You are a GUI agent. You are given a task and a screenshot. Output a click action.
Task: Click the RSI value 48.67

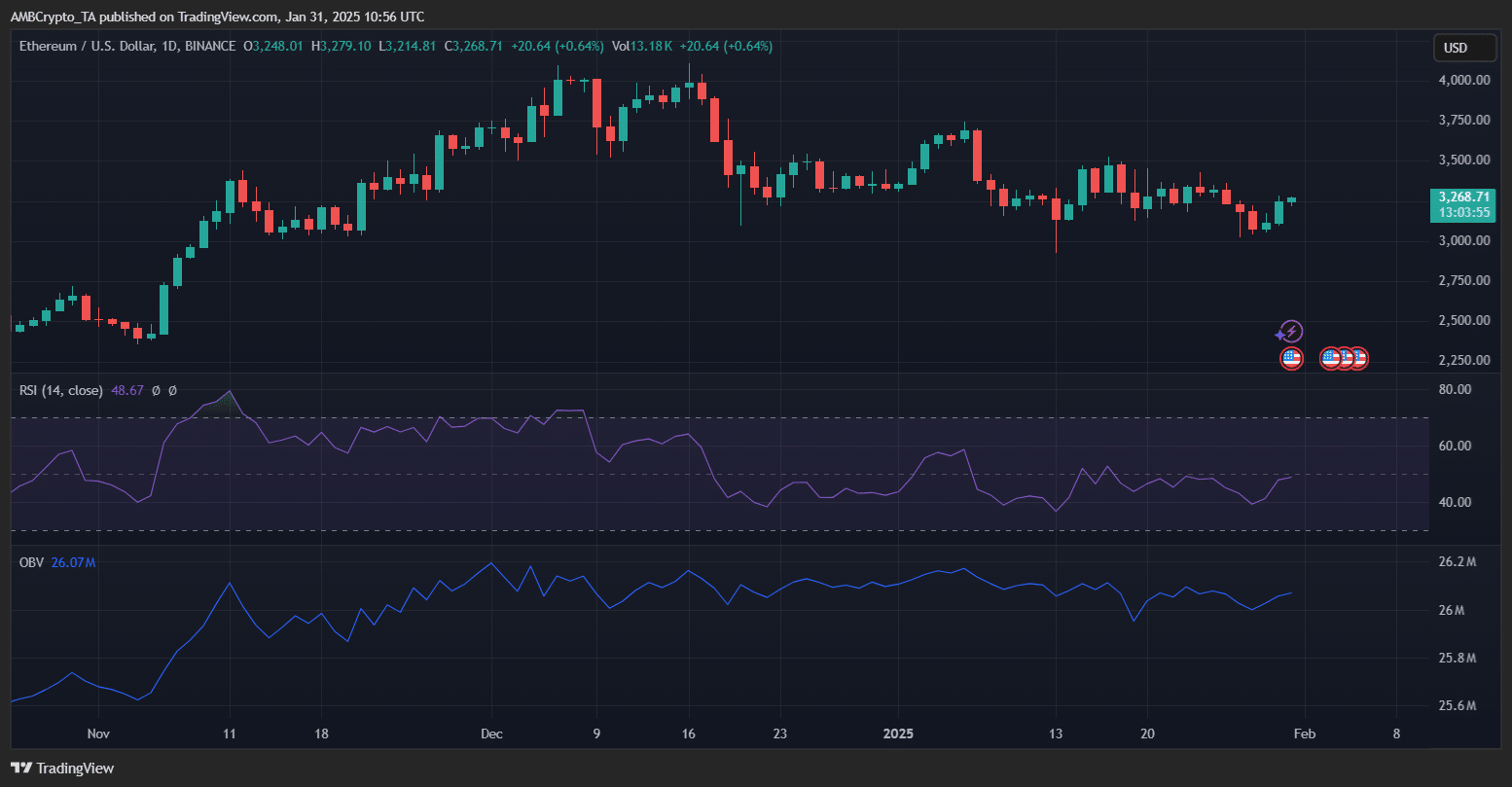(127, 390)
